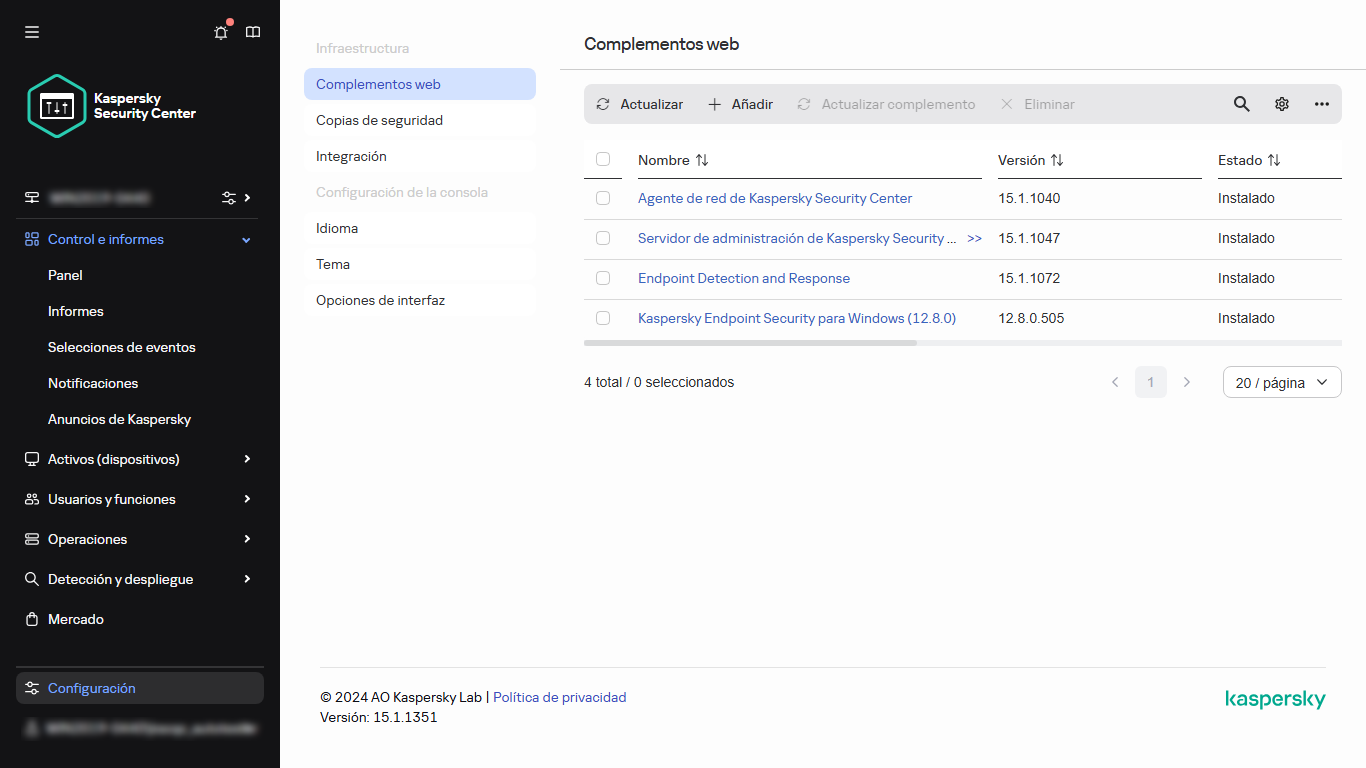Screen dimensions: 1366x768
Task: Select all plugins with the header checkbox
Action: [x=603, y=160]
